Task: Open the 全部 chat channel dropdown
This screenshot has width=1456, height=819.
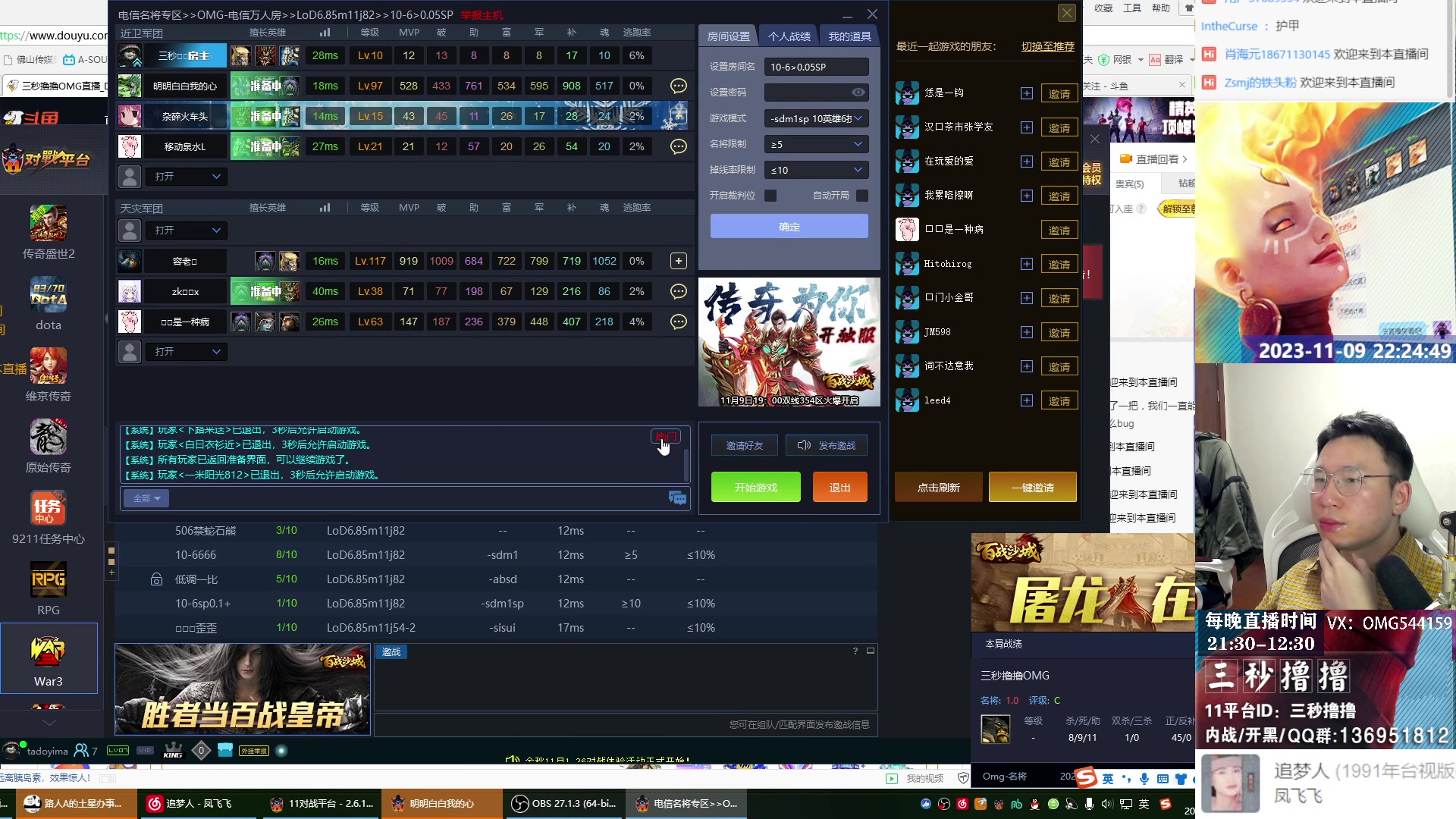Action: 146,498
